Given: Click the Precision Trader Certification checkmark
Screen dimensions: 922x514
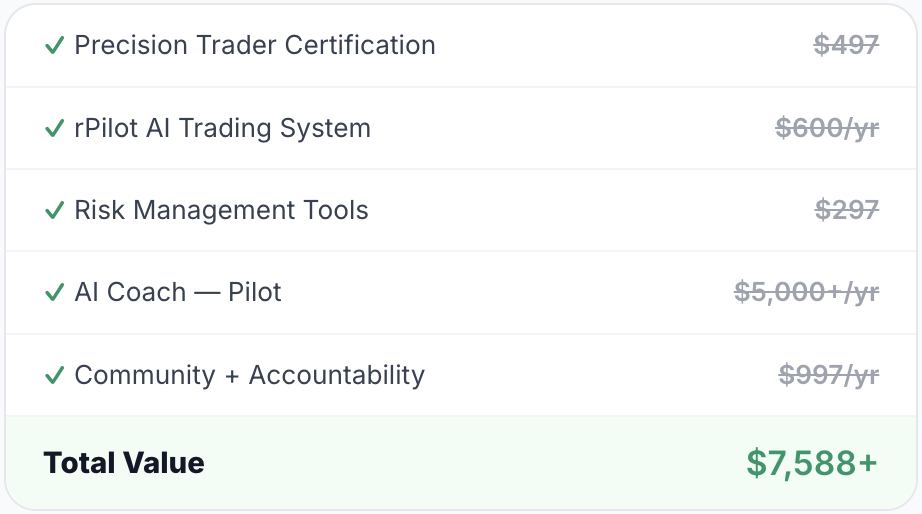Looking at the screenshot, I should (54, 46).
